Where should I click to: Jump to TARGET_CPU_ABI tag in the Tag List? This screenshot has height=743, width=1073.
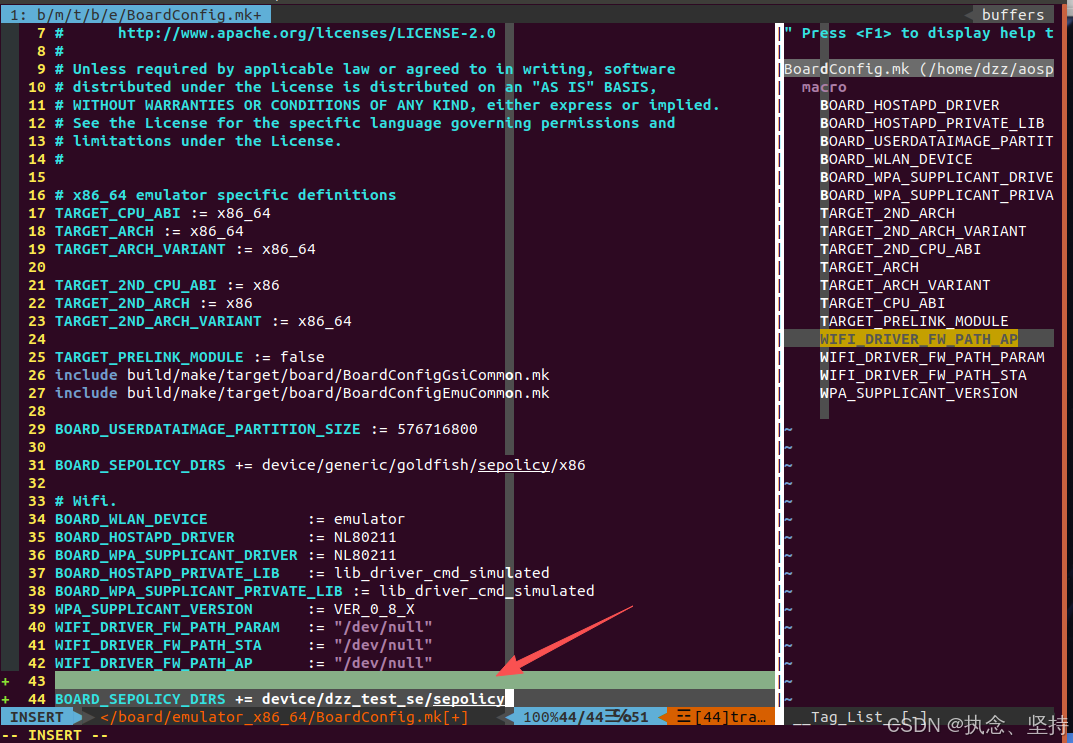(x=882, y=303)
